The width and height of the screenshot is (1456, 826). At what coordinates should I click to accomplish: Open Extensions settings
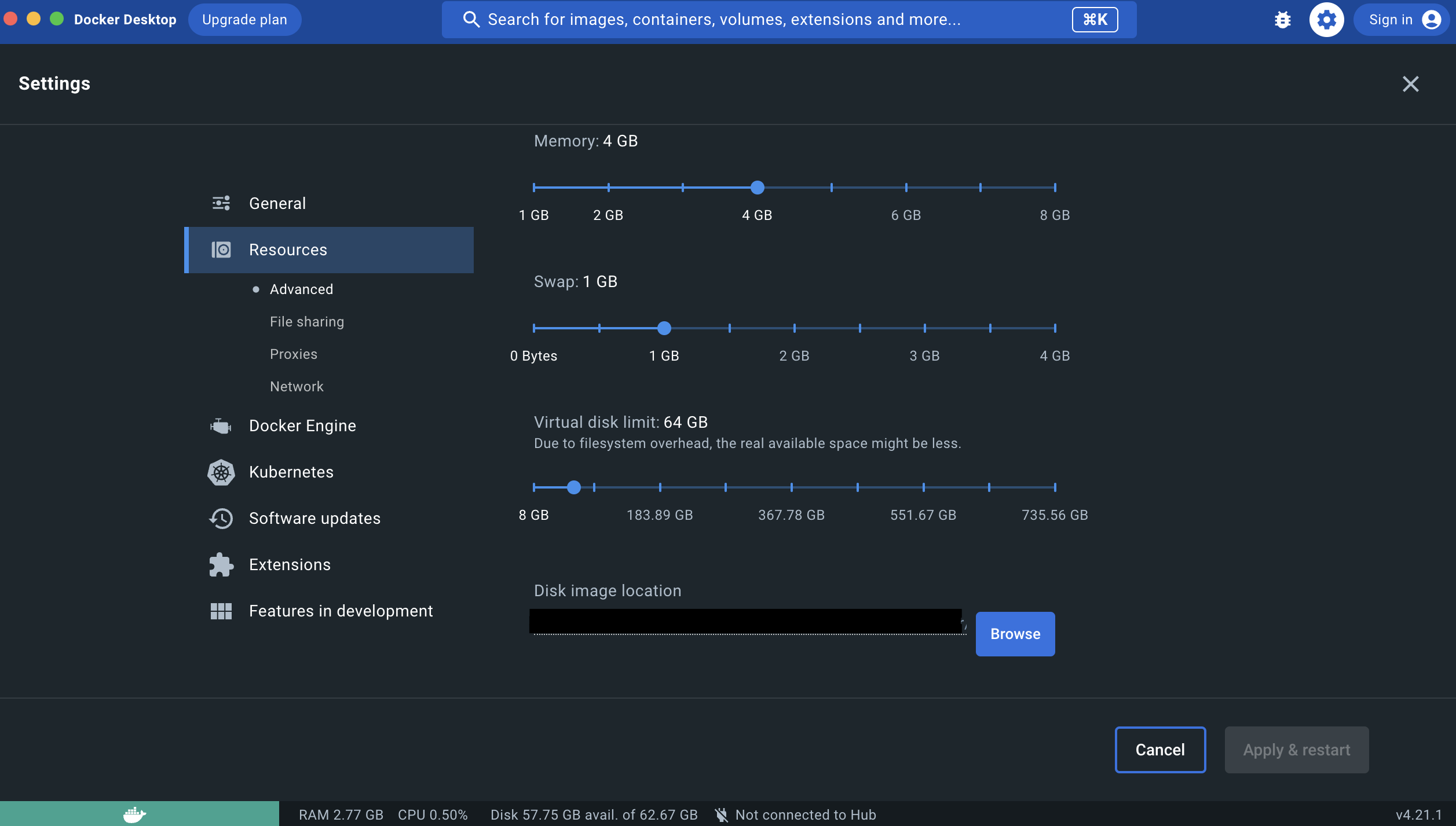[x=329, y=565]
